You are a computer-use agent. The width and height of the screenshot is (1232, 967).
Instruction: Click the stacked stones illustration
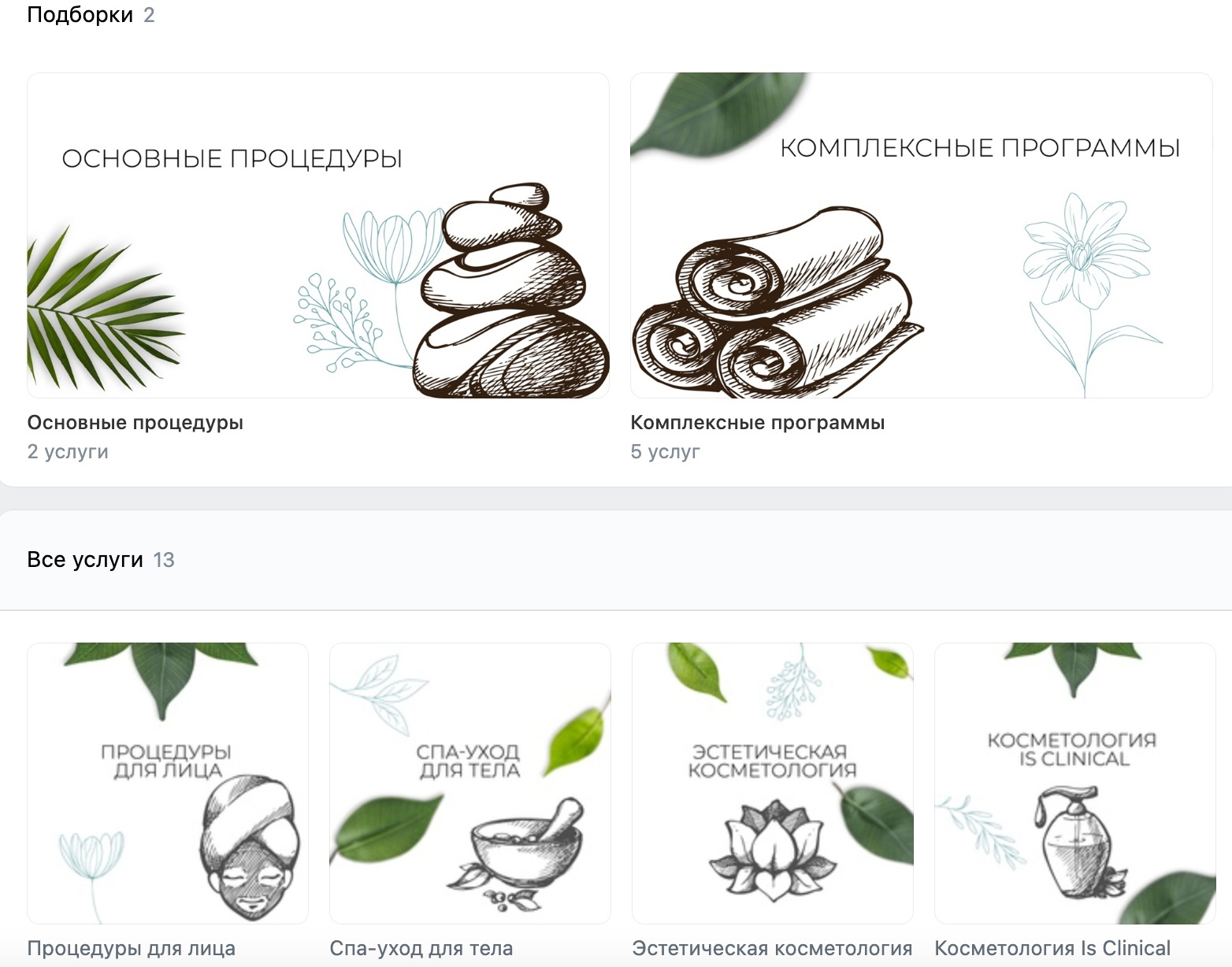click(x=511, y=291)
